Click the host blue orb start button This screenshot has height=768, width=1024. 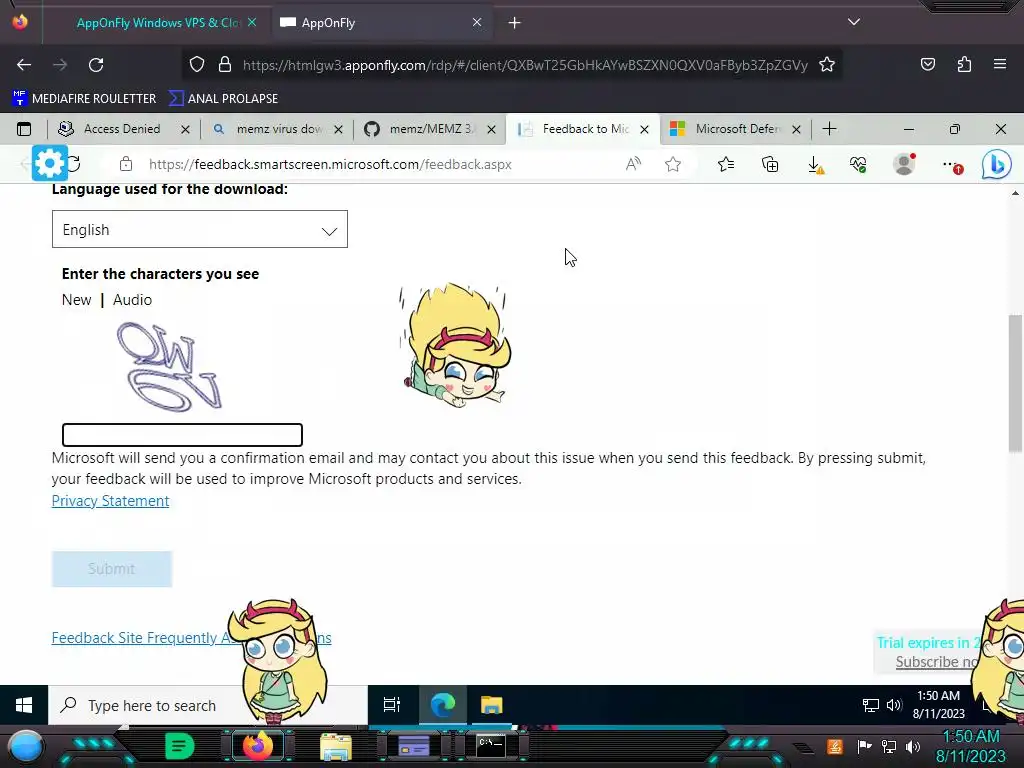pyautogui.click(x=26, y=746)
